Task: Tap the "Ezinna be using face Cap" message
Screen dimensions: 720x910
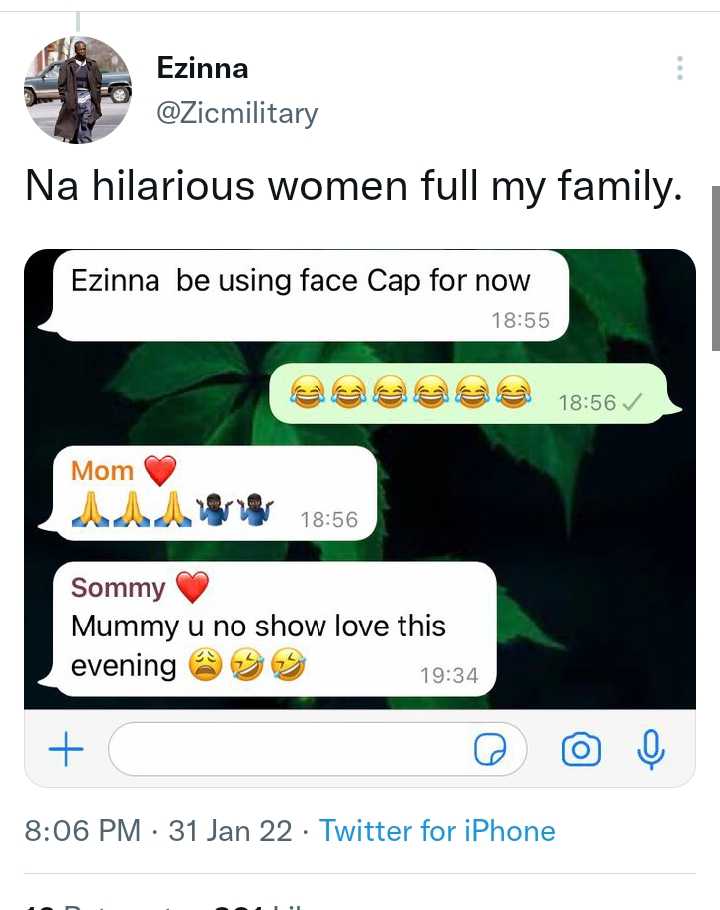Action: click(300, 281)
